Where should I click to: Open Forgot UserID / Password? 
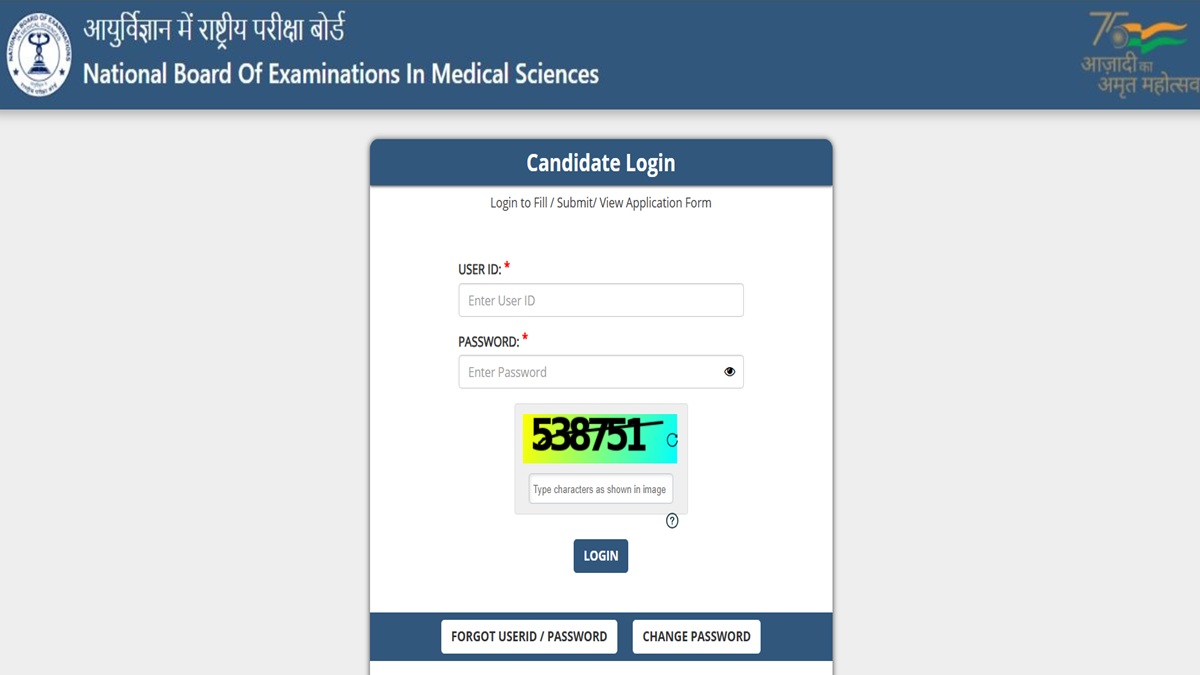pos(529,637)
